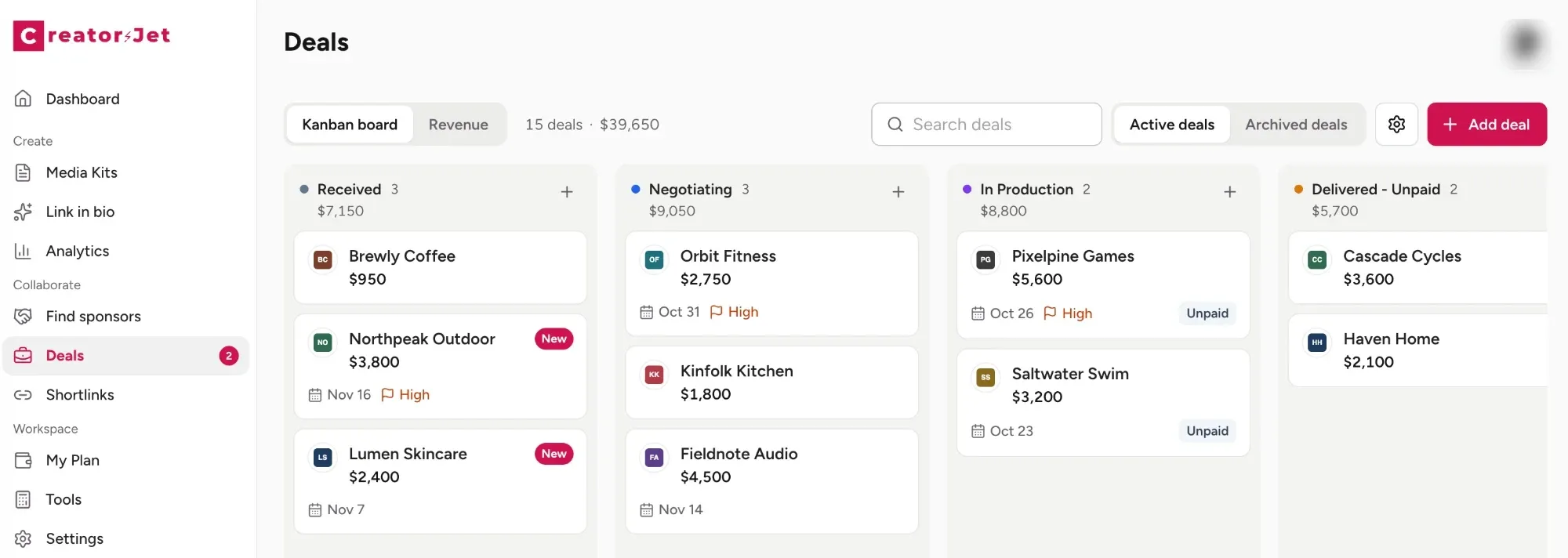Show Archived deals
Viewport: 1568px width, 558px height.
click(1296, 124)
